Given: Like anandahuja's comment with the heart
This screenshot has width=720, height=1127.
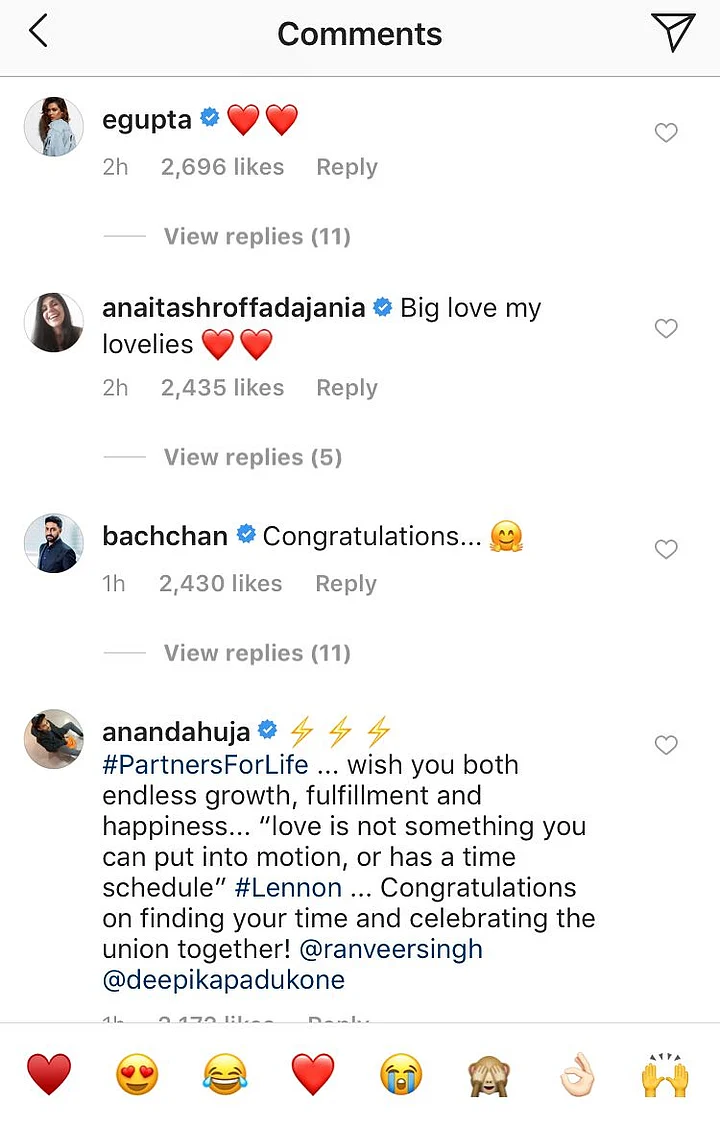Looking at the screenshot, I should click(x=666, y=745).
